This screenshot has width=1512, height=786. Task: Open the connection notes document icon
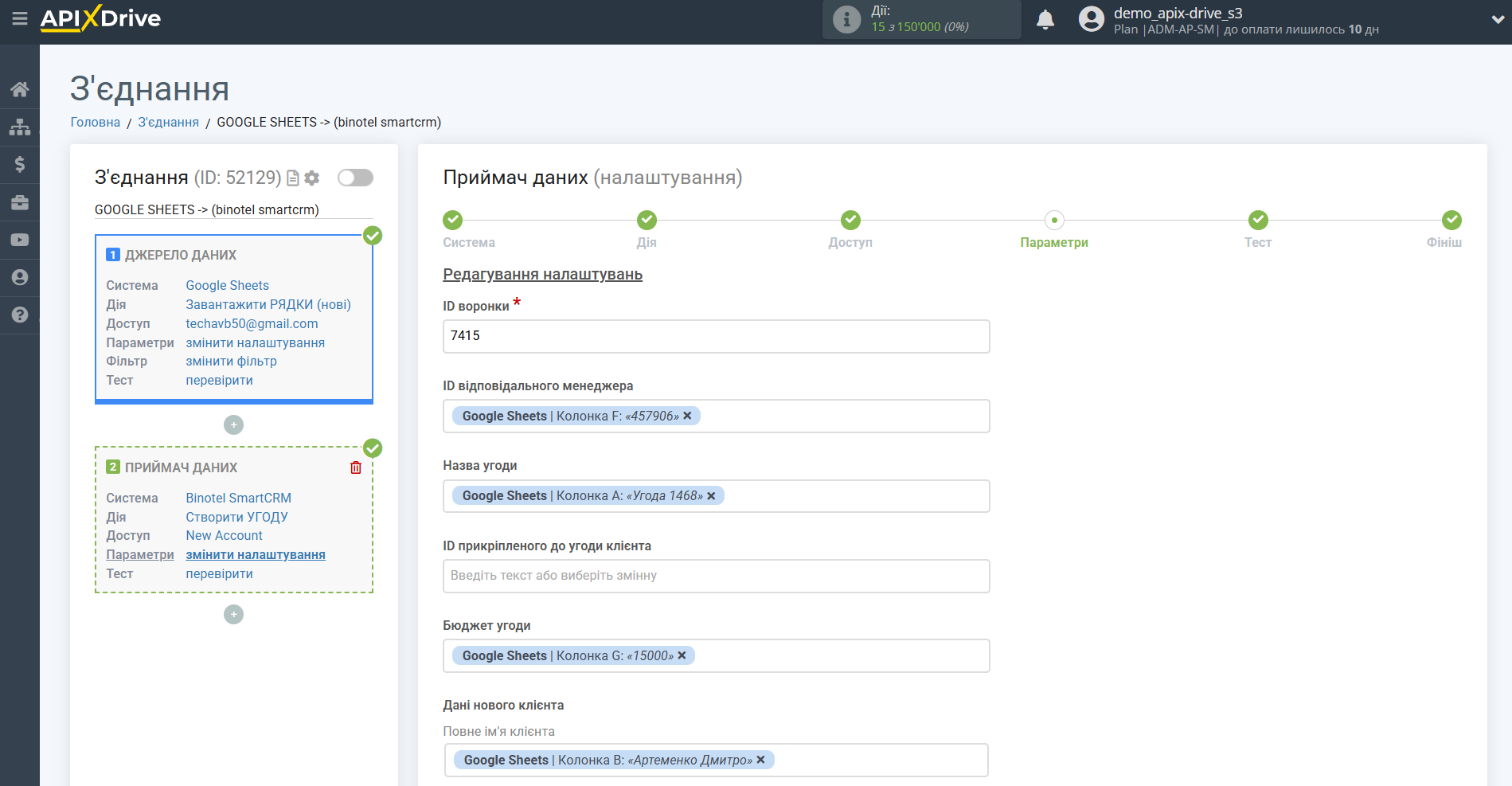[293, 178]
